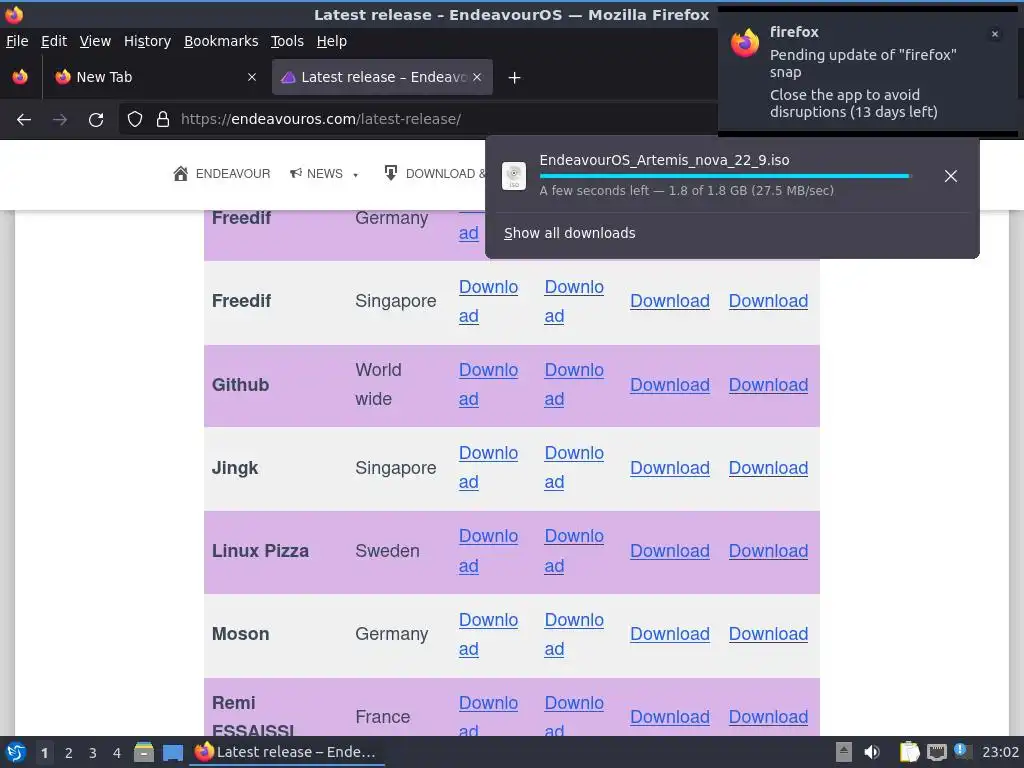Open a new tab with plus button
This screenshot has height=768, width=1024.
[x=515, y=78]
